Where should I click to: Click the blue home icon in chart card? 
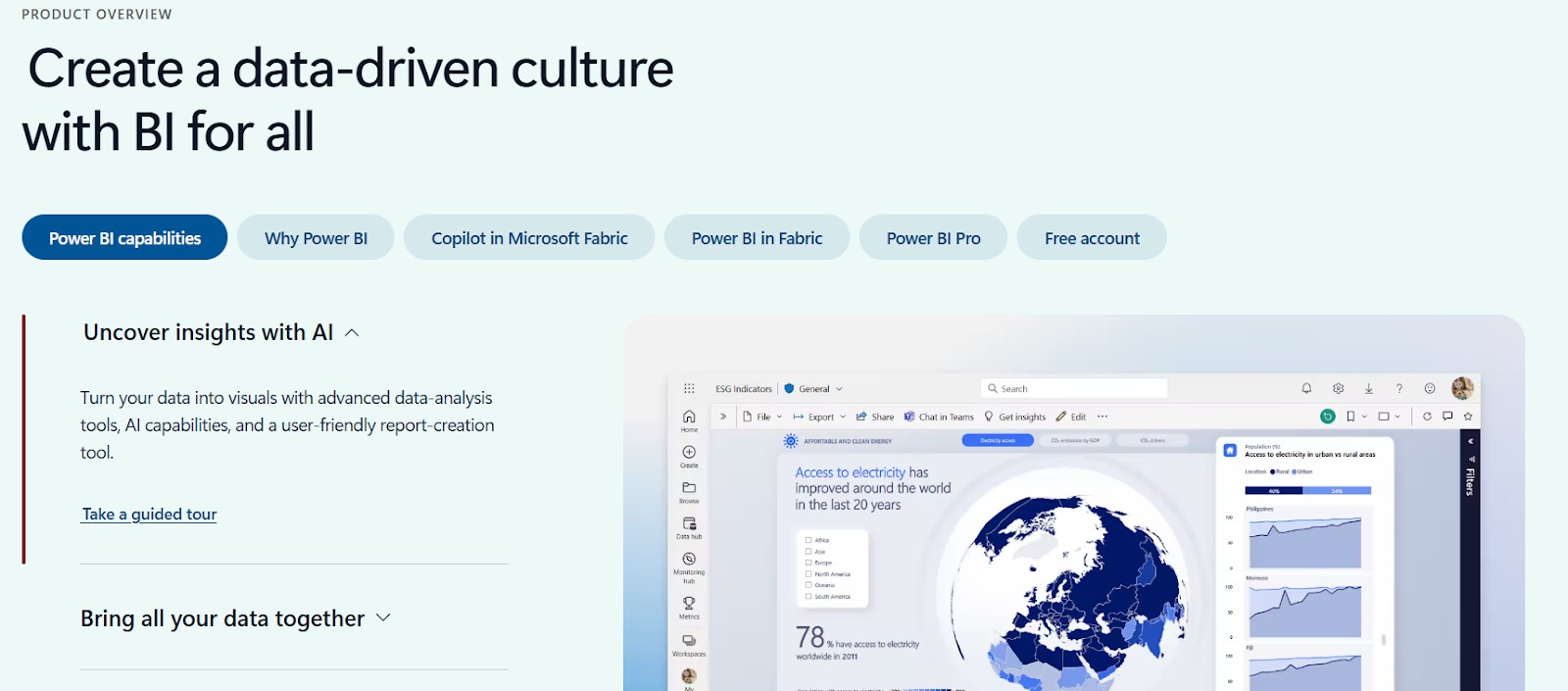coord(1230,450)
